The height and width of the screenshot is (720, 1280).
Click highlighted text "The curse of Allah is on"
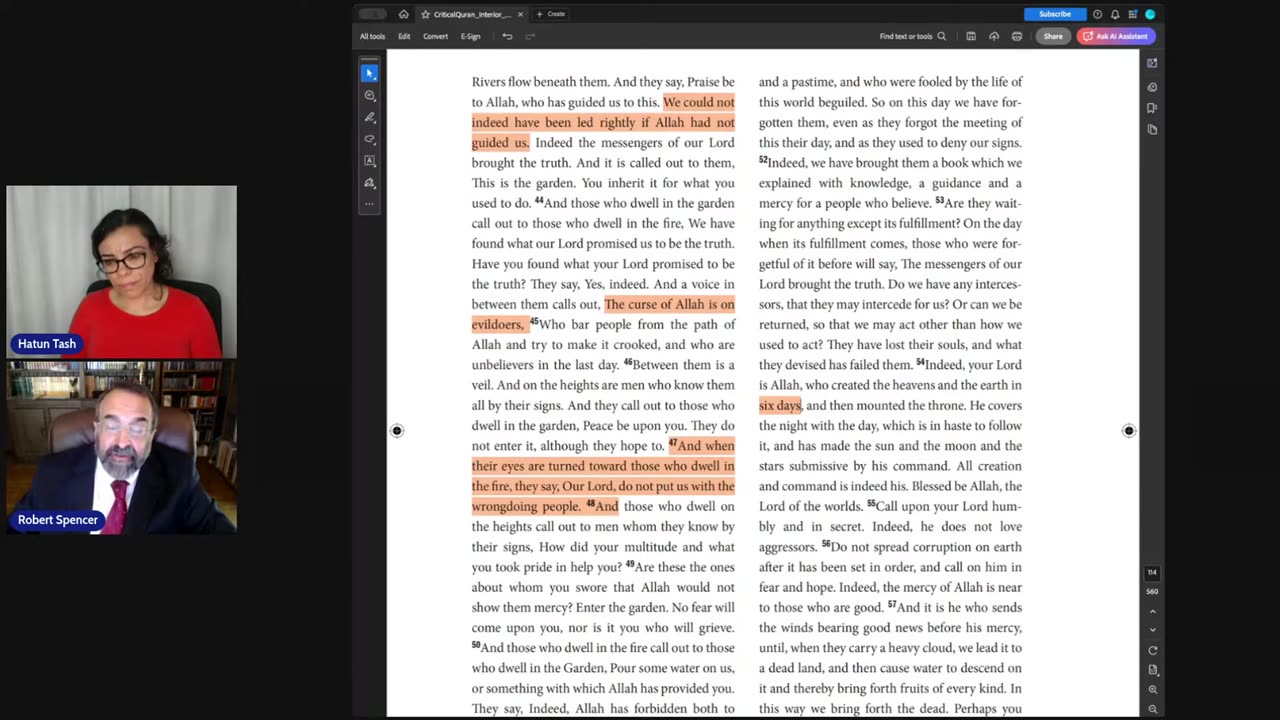coord(669,304)
